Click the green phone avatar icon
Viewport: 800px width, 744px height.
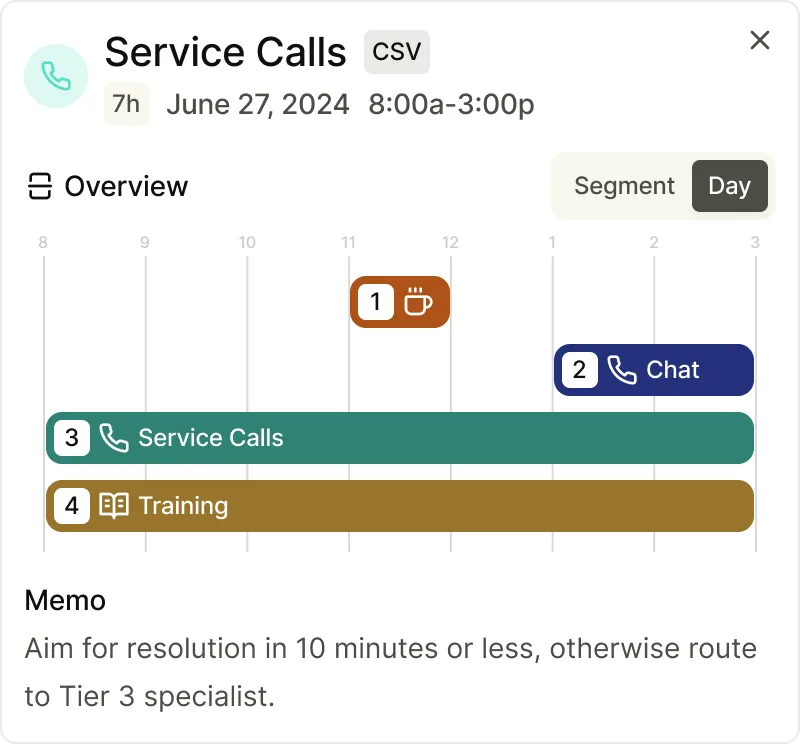(56, 75)
